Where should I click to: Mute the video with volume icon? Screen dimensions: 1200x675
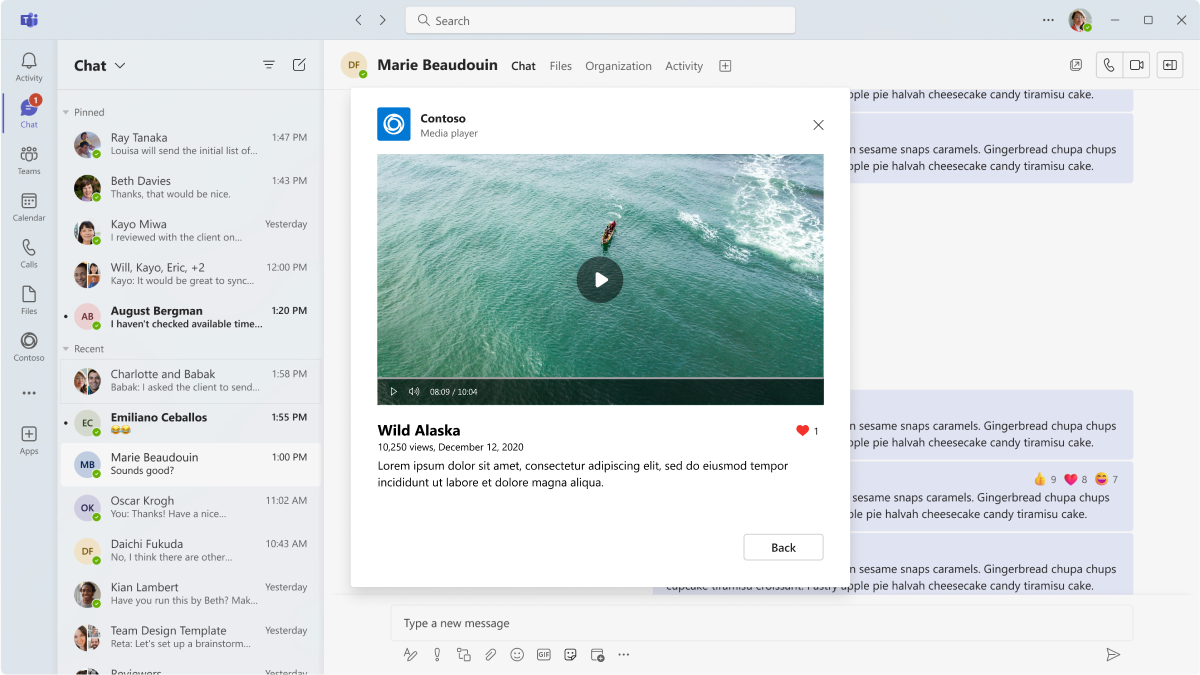414,392
